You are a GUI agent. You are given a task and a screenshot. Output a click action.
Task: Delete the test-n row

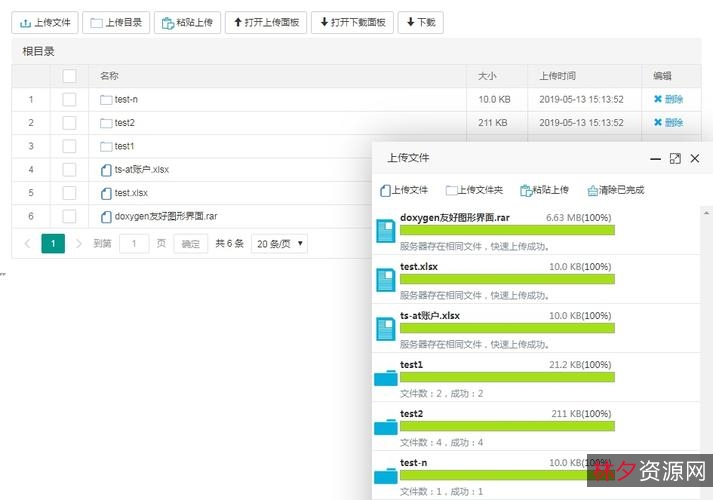[668, 99]
